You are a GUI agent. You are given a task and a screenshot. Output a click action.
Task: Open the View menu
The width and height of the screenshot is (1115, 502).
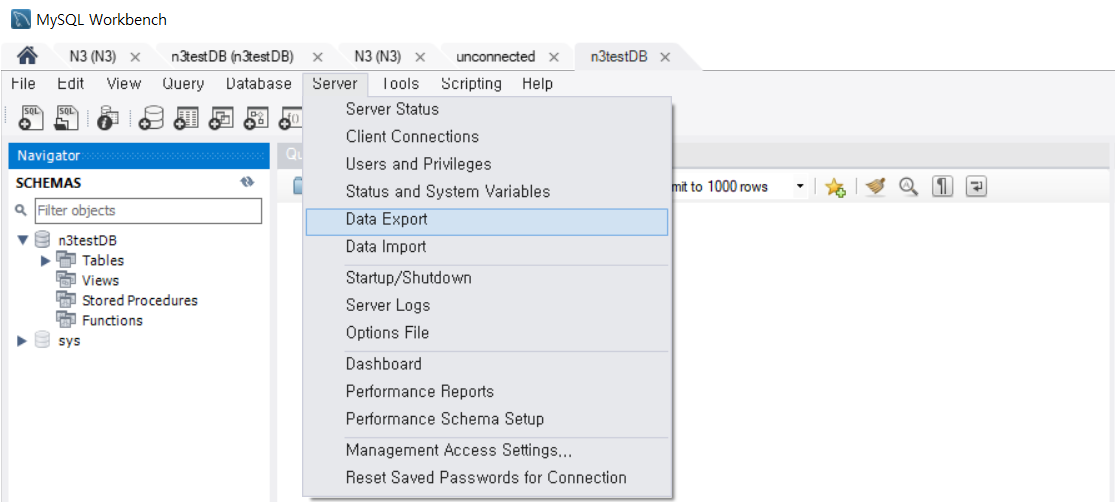(124, 84)
